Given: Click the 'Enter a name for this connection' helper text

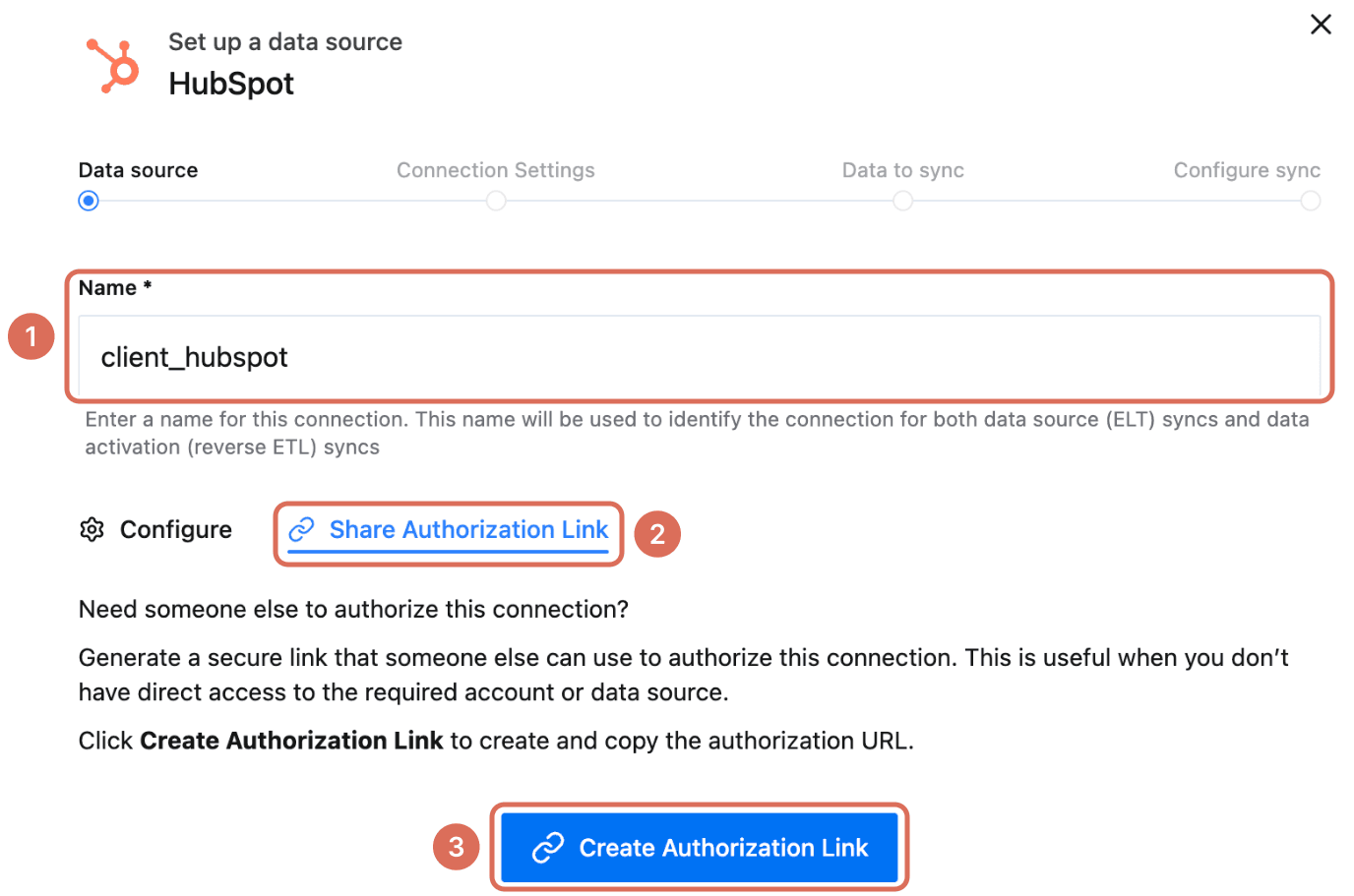Looking at the screenshot, I should 697,433.
